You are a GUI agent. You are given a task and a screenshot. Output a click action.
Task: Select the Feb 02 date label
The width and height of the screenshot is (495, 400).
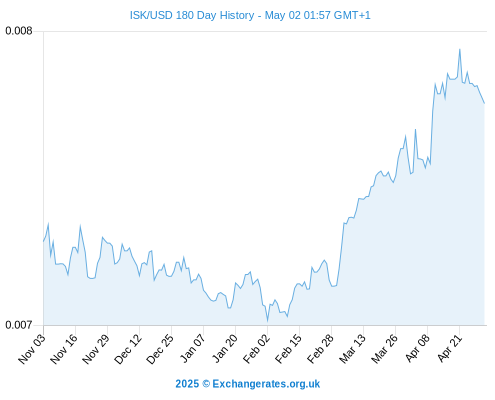click(257, 348)
